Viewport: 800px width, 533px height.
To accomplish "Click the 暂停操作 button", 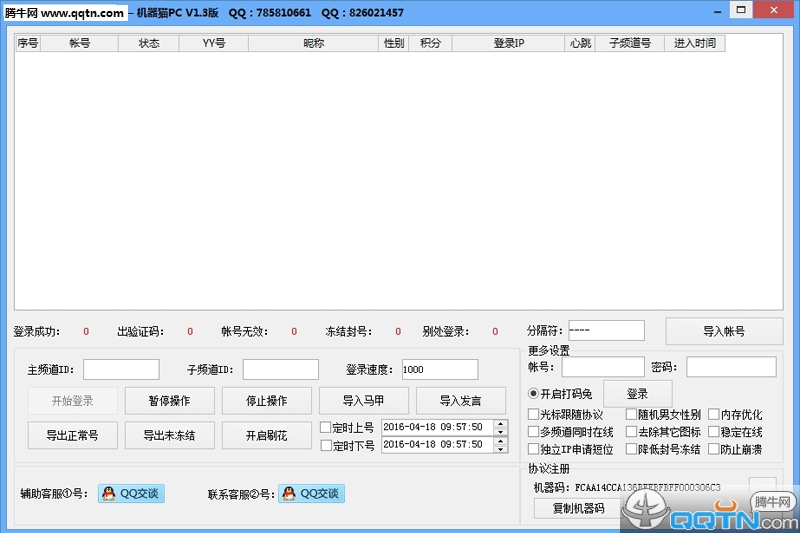I will point(169,401).
